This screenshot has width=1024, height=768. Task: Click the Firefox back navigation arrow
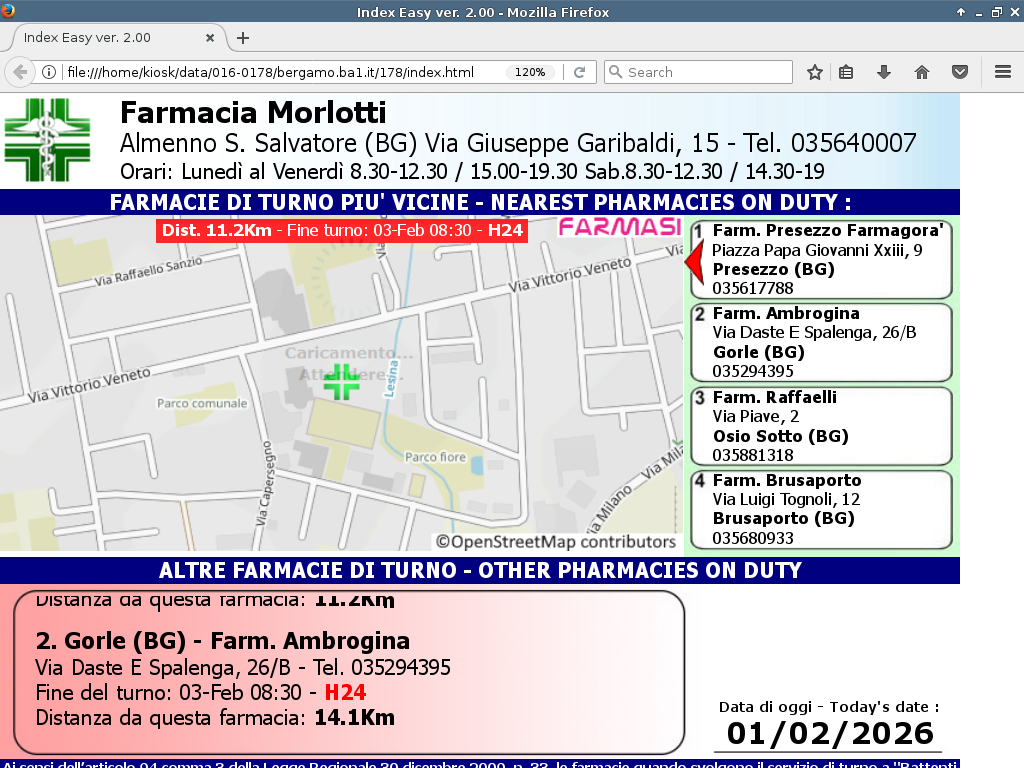pos(19,72)
